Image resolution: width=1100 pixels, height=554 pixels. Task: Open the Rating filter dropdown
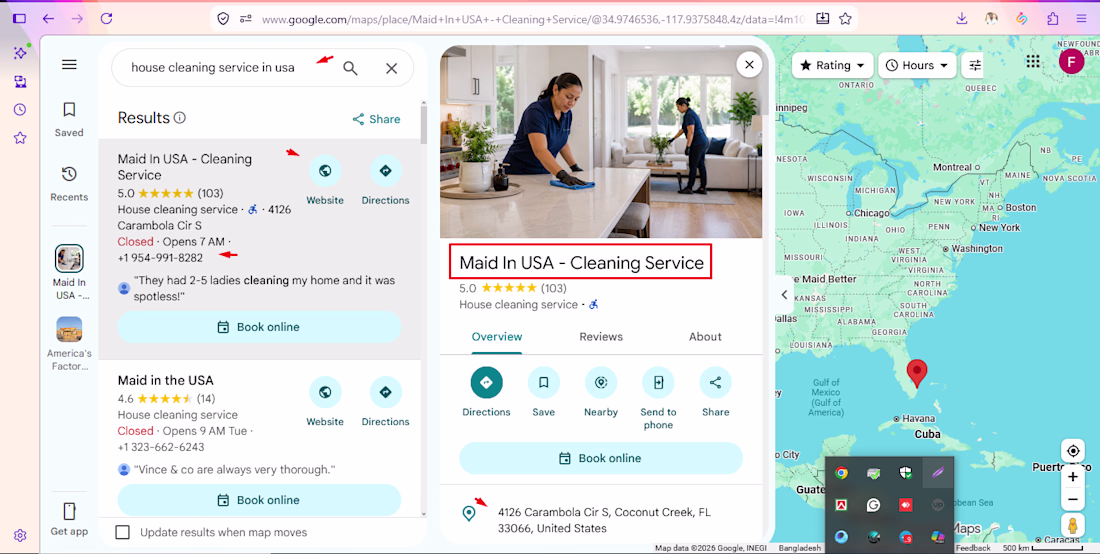click(x=833, y=65)
